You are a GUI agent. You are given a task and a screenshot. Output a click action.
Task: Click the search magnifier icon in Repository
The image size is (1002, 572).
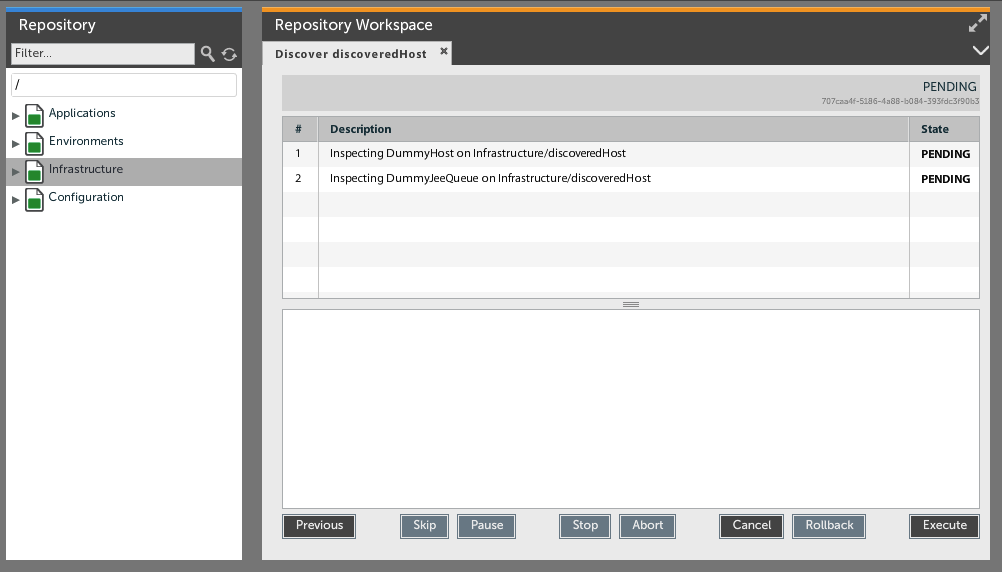pyautogui.click(x=207, y=54)
